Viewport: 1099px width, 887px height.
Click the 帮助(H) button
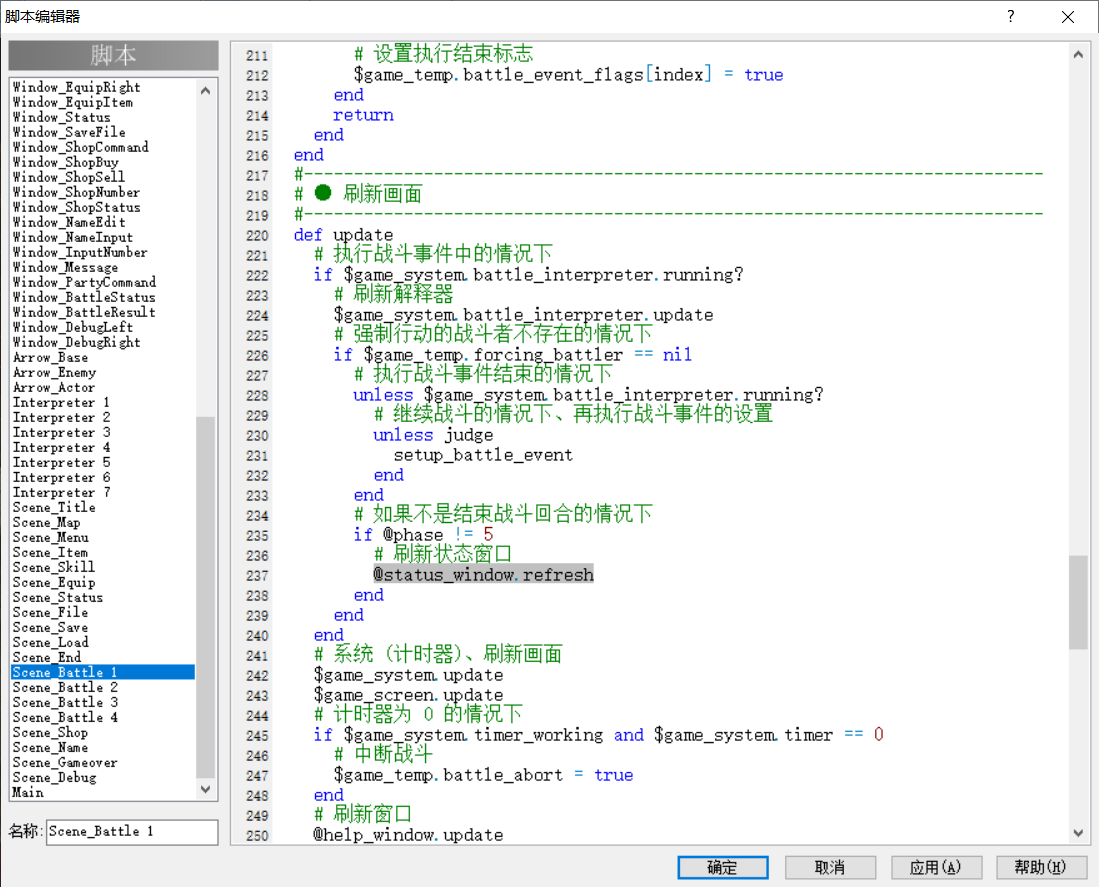click(1042, 867)
